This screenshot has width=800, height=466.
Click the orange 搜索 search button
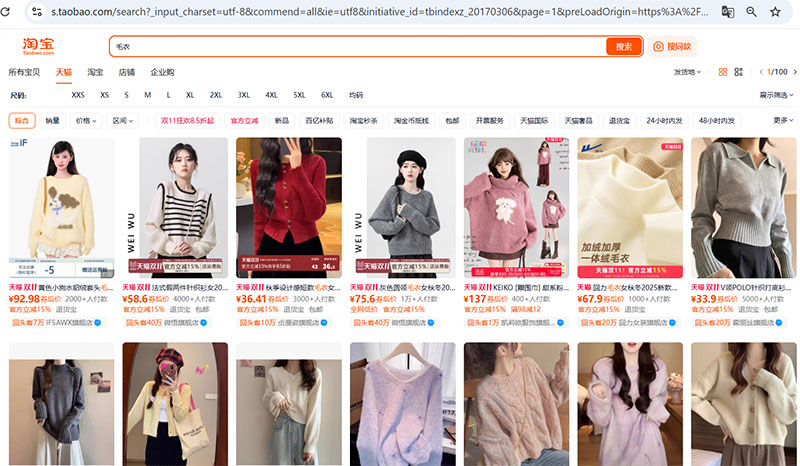[623, 47]
